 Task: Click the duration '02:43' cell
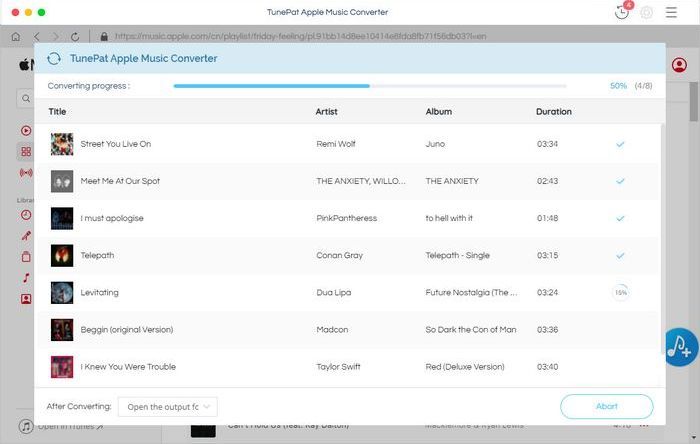click(x=547, y=181)
